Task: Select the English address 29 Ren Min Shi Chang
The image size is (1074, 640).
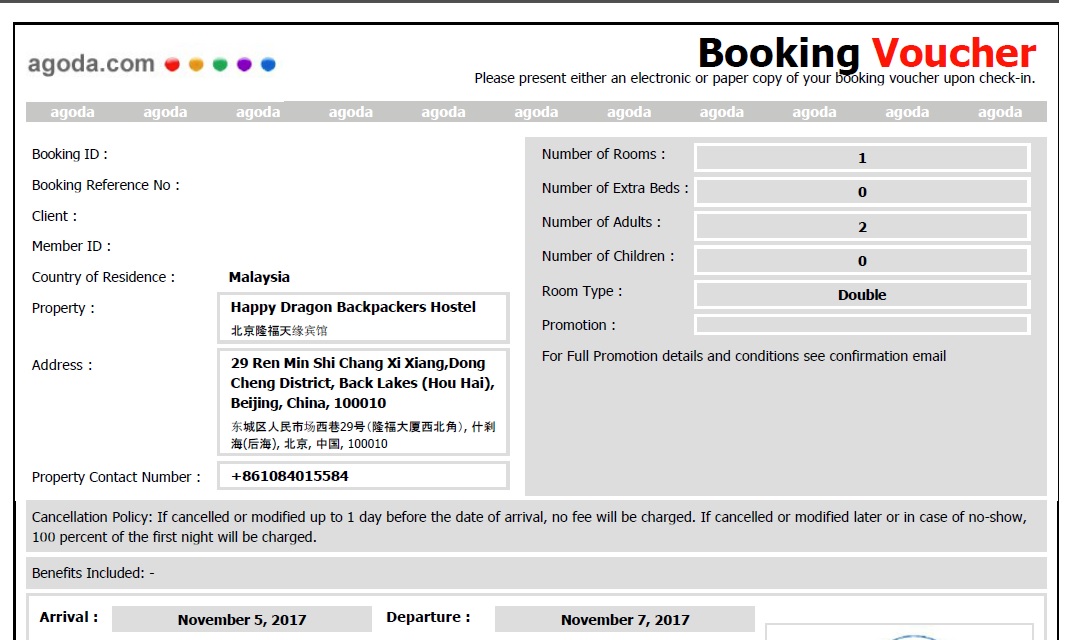Action: (362, 383)
